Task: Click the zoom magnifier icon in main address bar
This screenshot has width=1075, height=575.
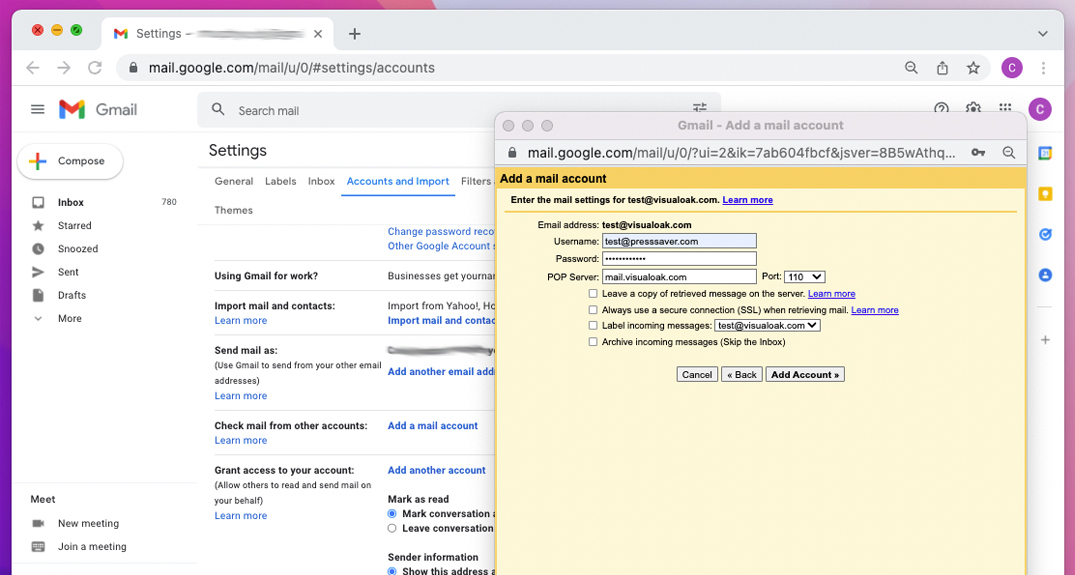Action: 911,68
